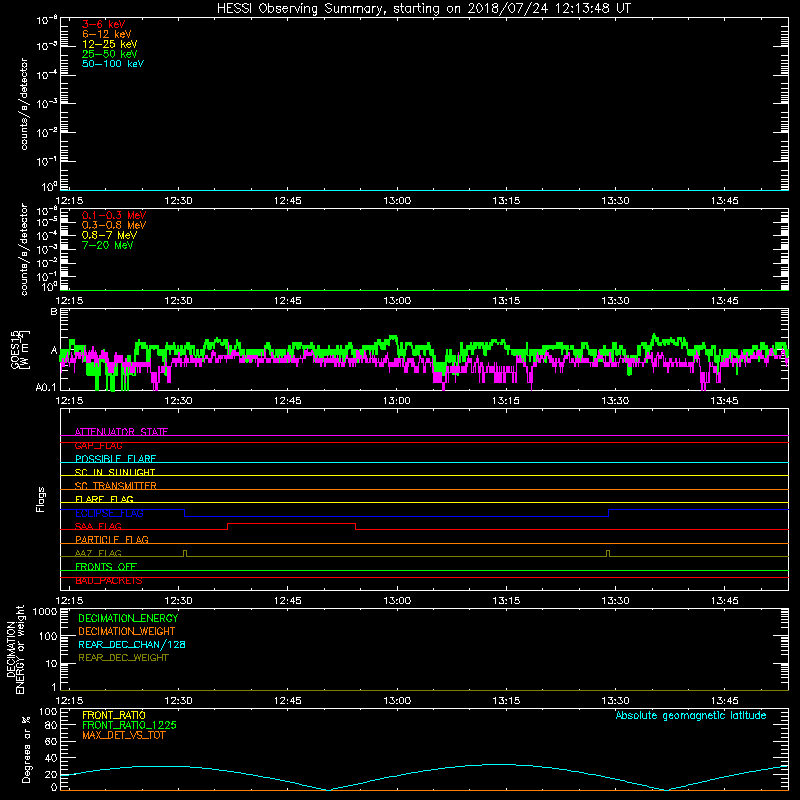Click the HESSI Observing Summary title text

pyautogui.click(x=423, y=9)
